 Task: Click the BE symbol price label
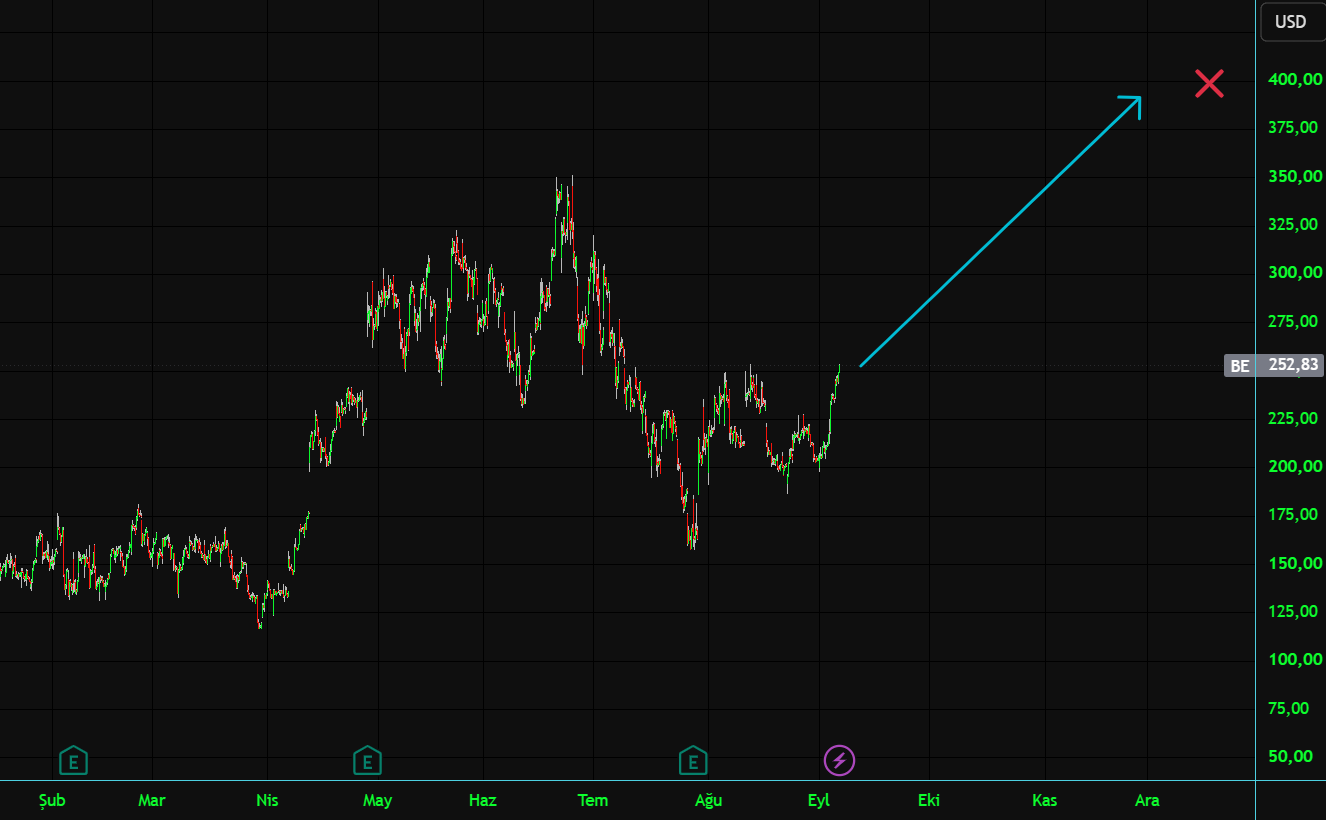coord(1240,366)
